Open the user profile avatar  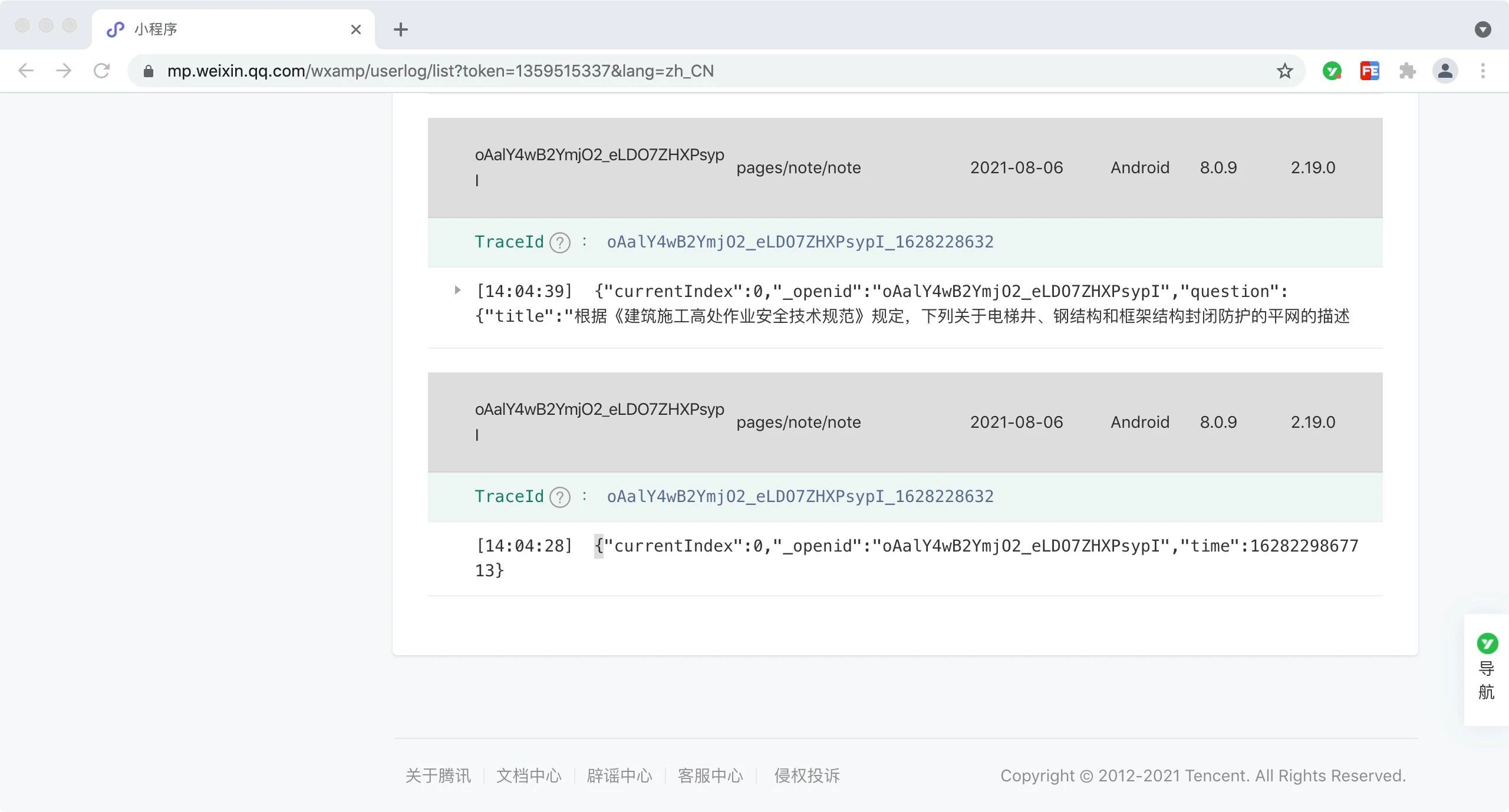pyautogui.click(x=1445, y=71)
